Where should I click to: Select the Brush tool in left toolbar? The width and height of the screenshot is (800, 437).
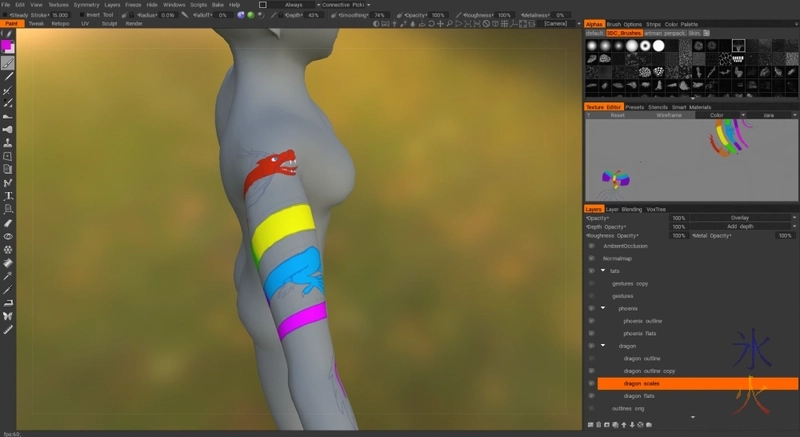pos(8,62)
